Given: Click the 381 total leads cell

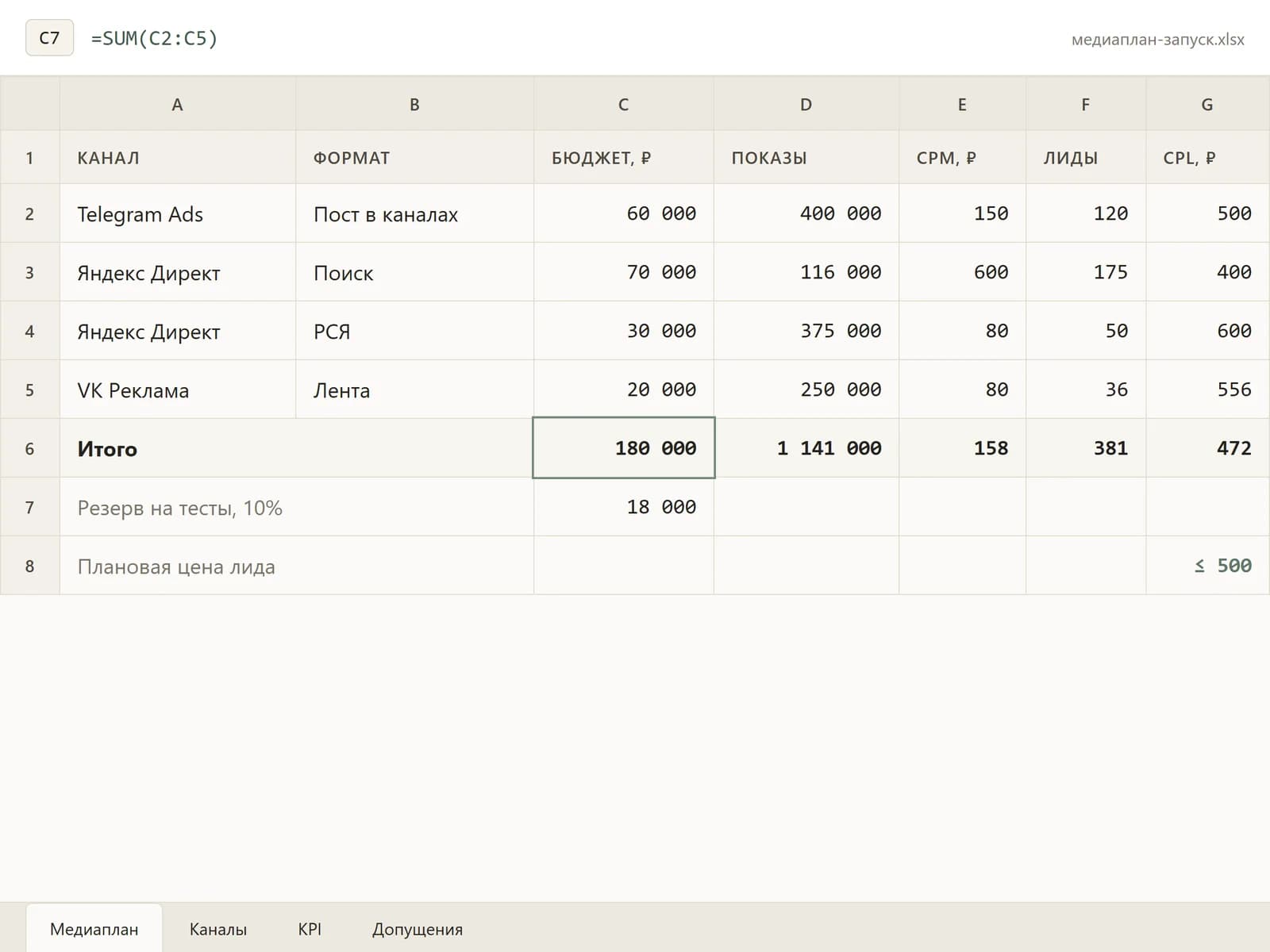Looking at the screenshot, I should coord(1085,448).
